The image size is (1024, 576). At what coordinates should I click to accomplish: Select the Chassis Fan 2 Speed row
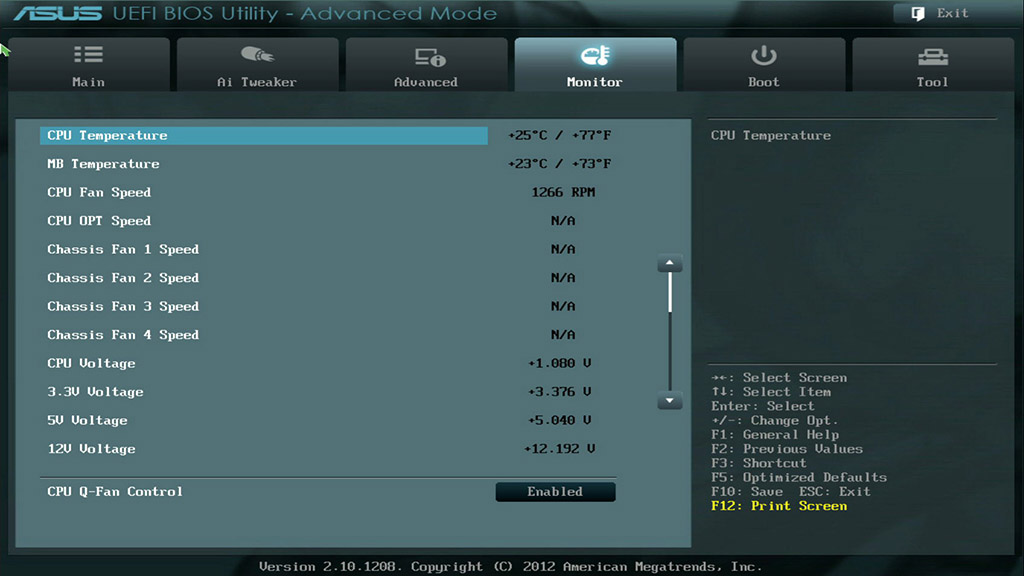pyautogui.click(x=329, y=278)
